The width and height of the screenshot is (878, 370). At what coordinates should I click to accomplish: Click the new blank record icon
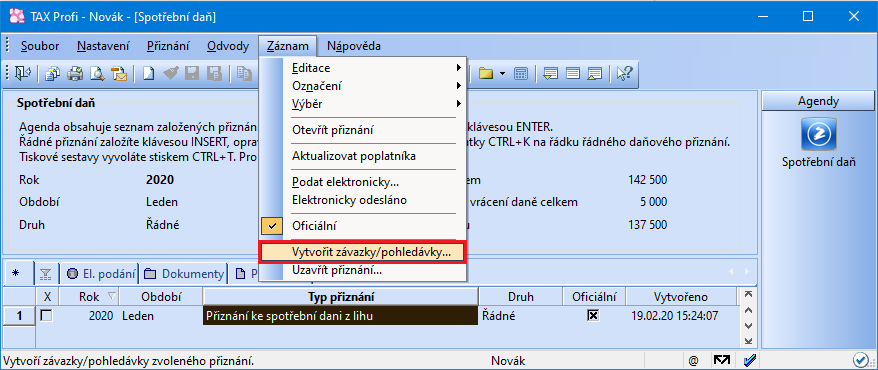[148, 73]
